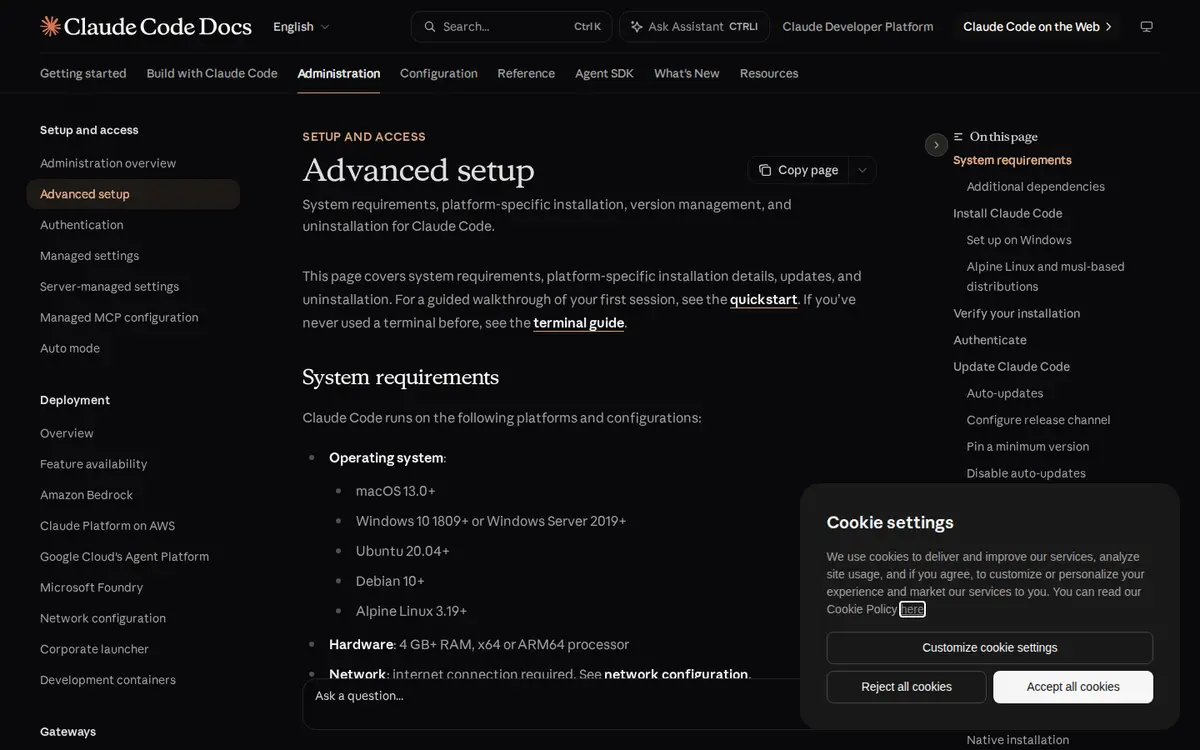Open Deployment Overview page
The height and width of the screenshot is (750, 1200).
click(67, 434)
